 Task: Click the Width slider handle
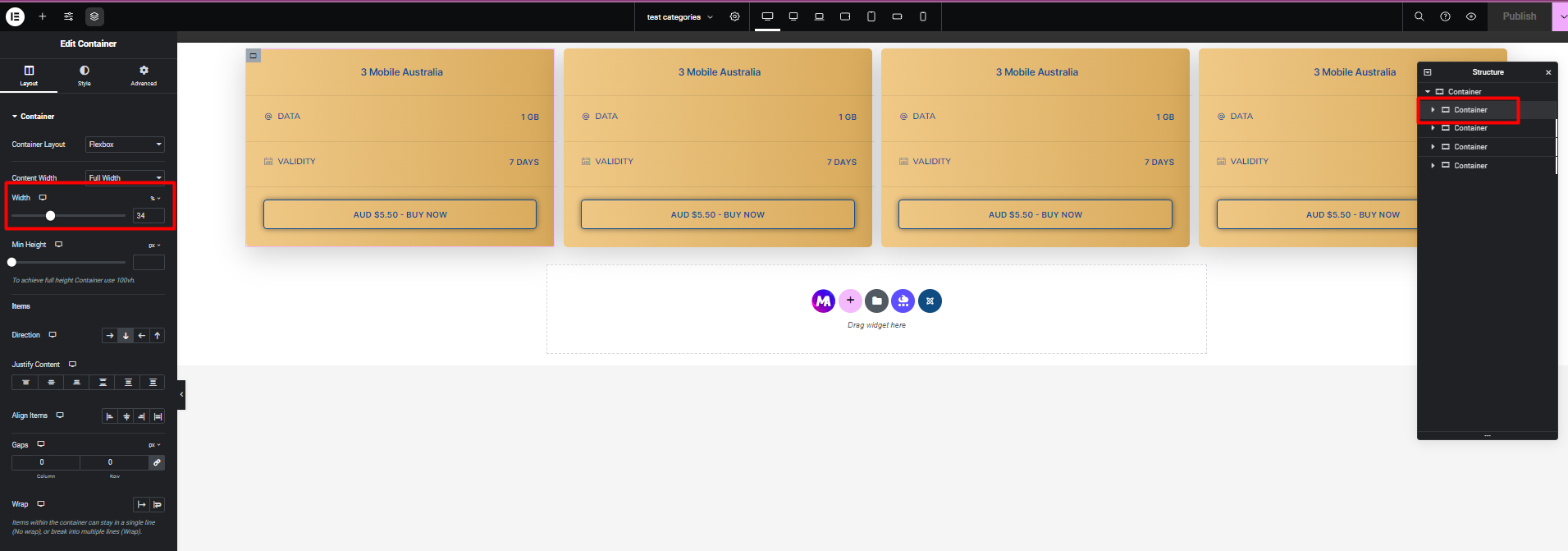[x=50, y=216]
